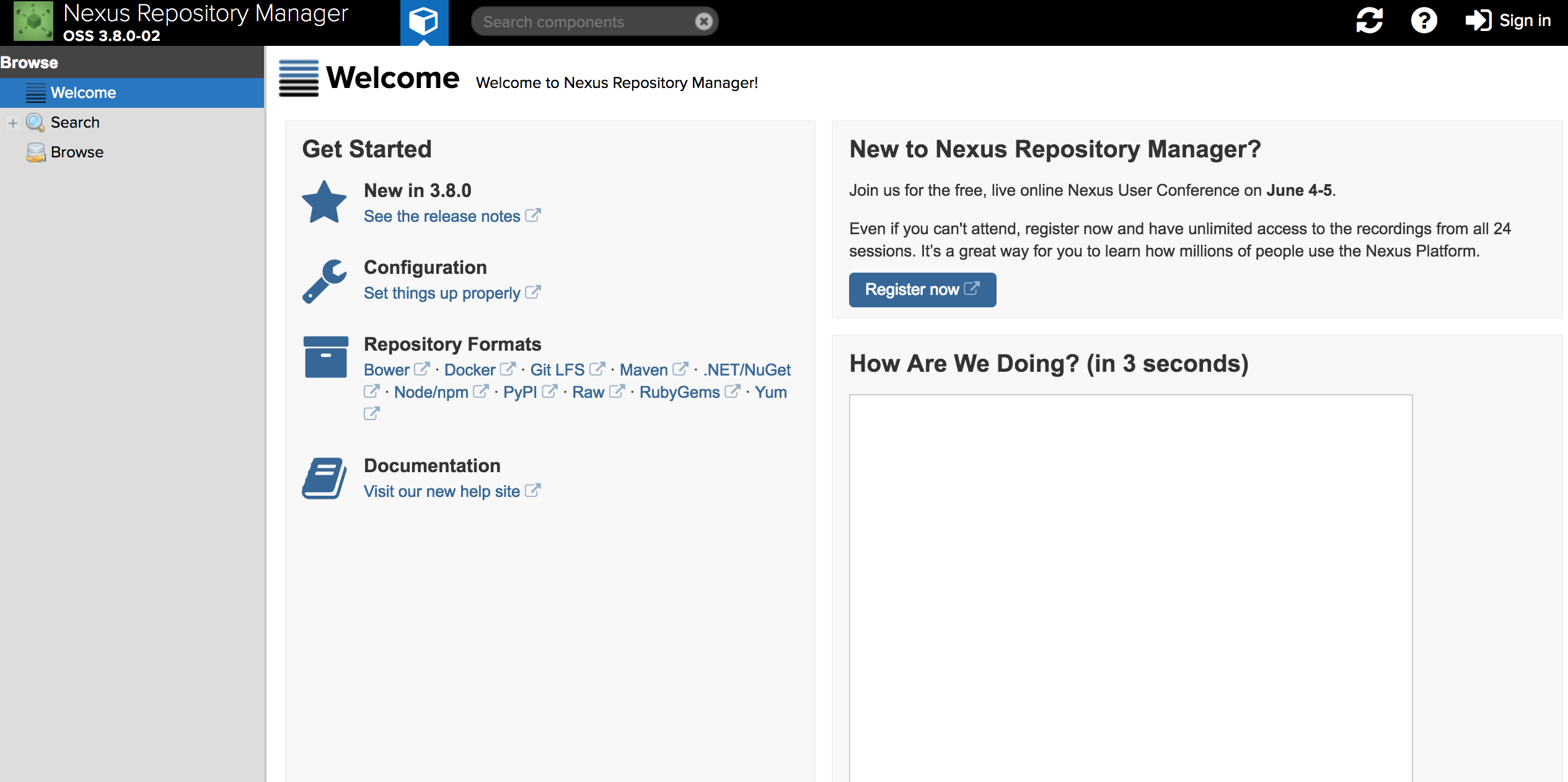
Task: Click the external link icon beside Maven
Action: (x=682, y=369)
